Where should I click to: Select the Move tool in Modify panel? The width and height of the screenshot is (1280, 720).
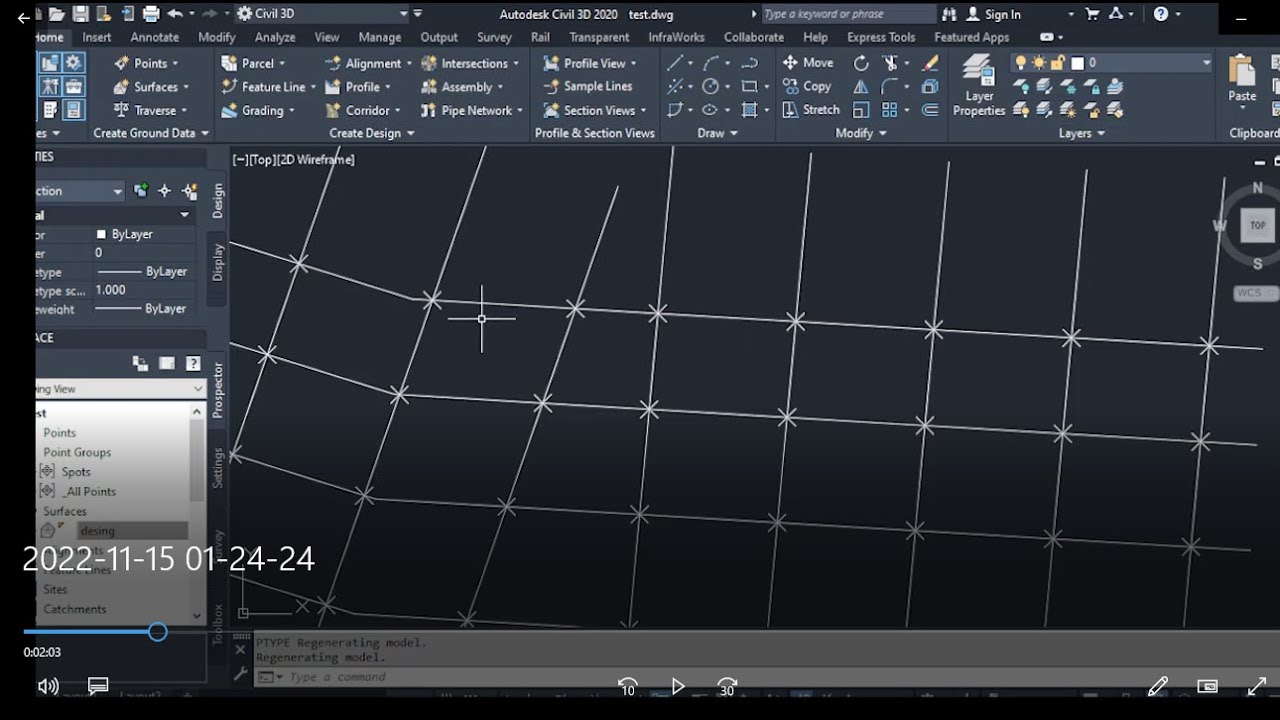pos(807,63)
